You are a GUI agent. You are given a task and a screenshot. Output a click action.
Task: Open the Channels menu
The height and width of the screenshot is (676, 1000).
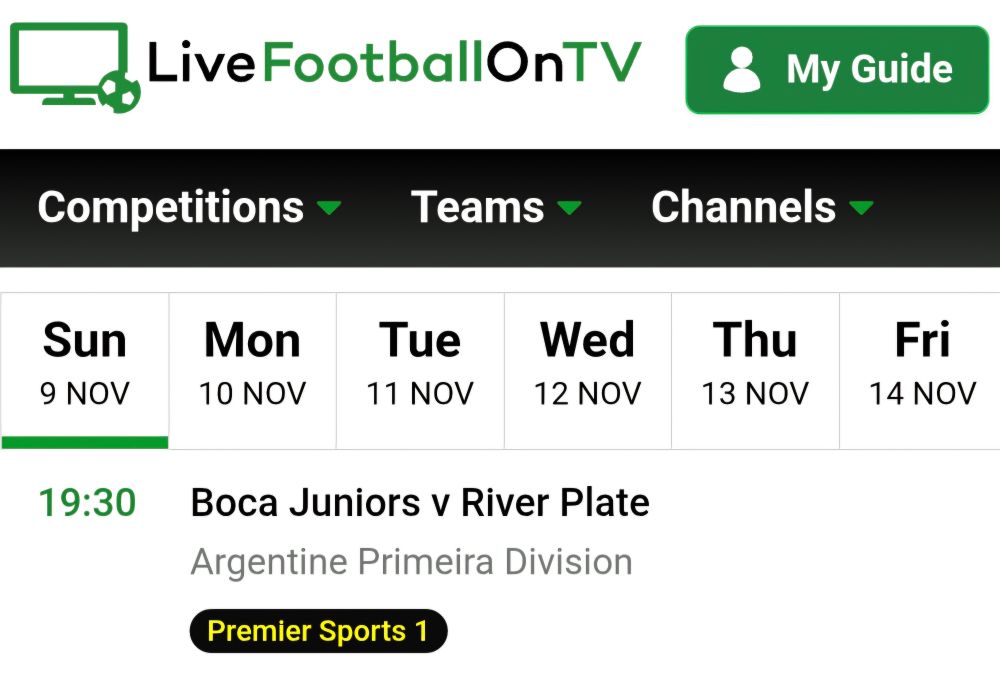tap(743, 208)
